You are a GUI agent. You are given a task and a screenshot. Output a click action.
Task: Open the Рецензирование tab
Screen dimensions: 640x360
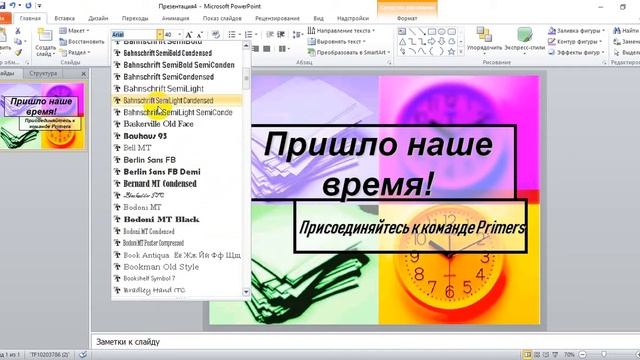point(277,18)
